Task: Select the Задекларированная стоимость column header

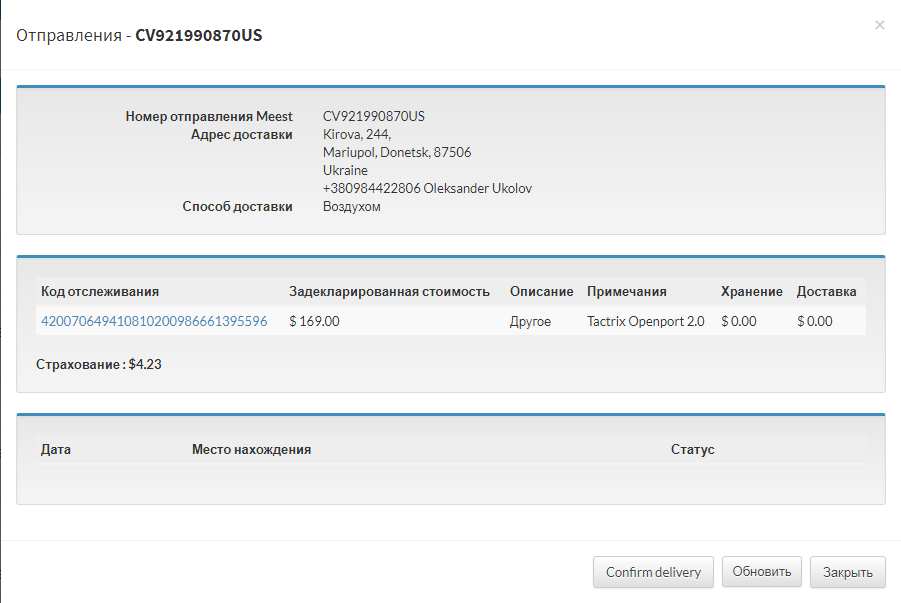Action: 389,291
